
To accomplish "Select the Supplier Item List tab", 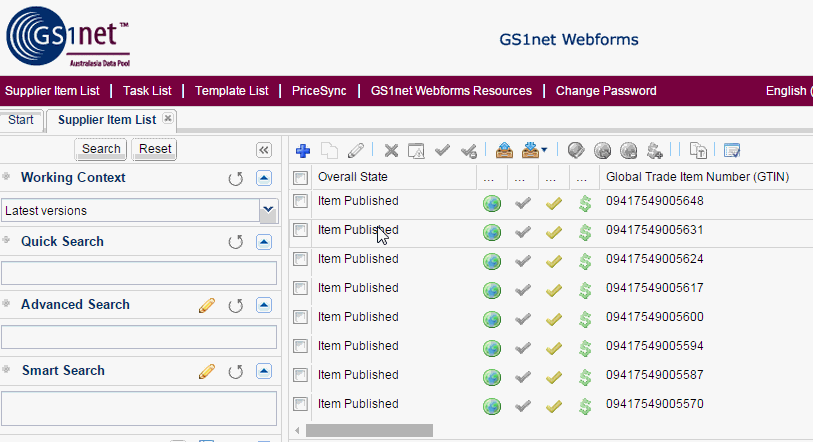I will coord(107,120).
